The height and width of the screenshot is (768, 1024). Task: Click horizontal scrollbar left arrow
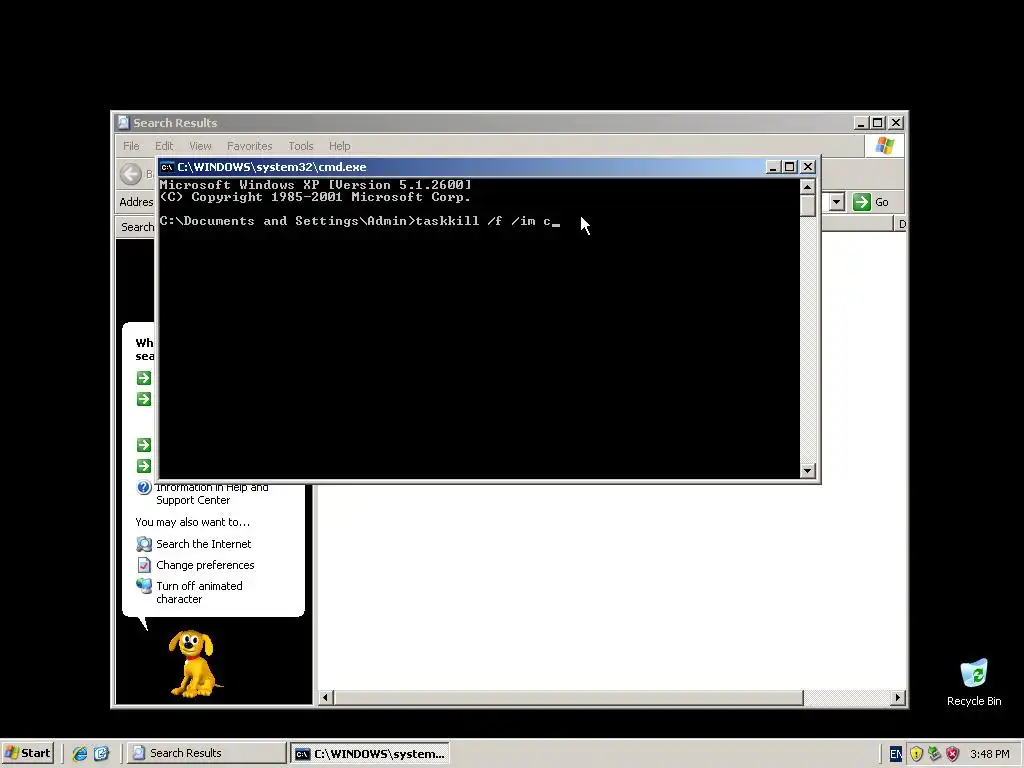pyautogui.click(x=325, y=697)
